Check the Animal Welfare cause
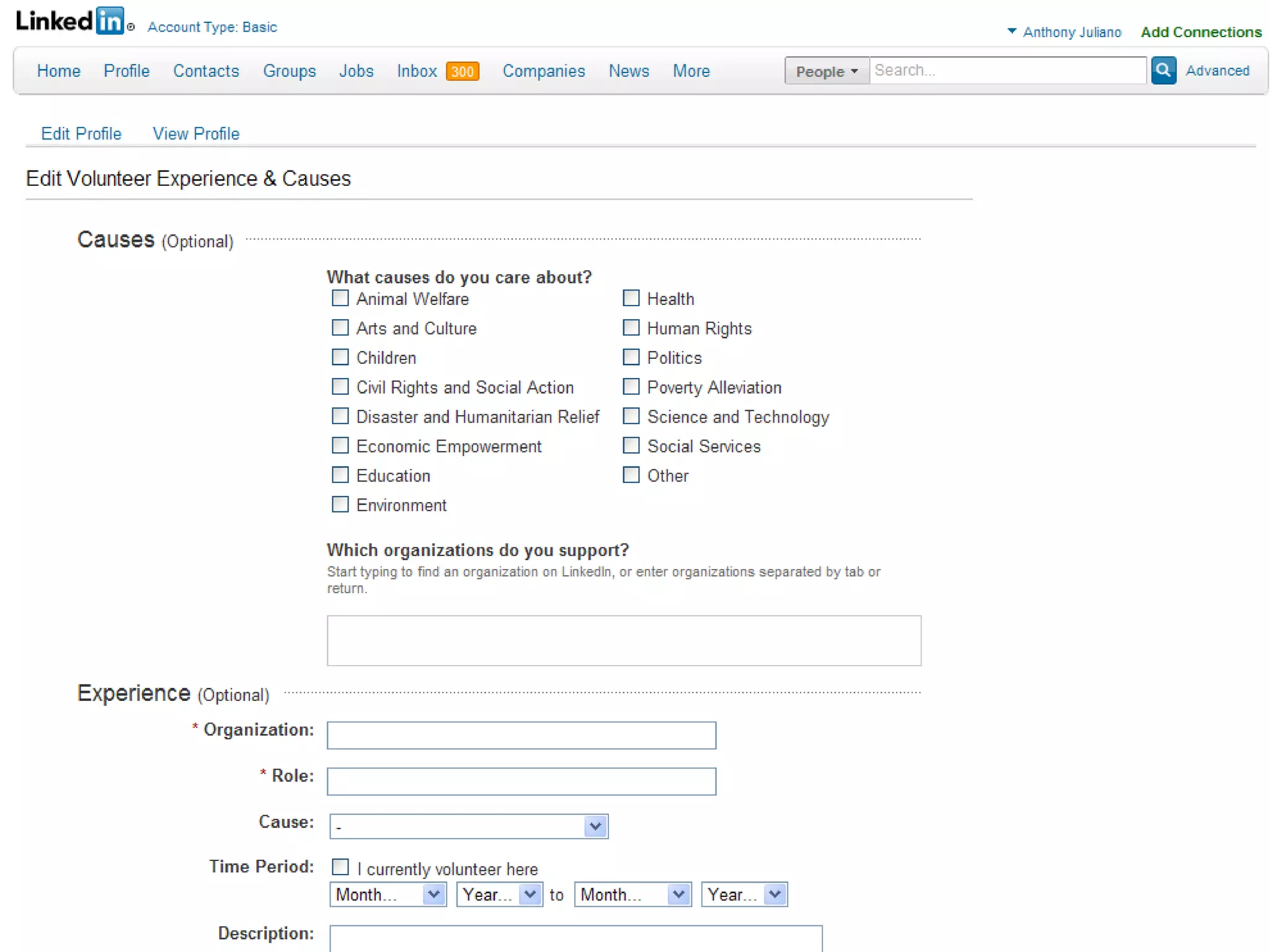The height and width of the screenshot is (952, 1270). pos(340,298)
